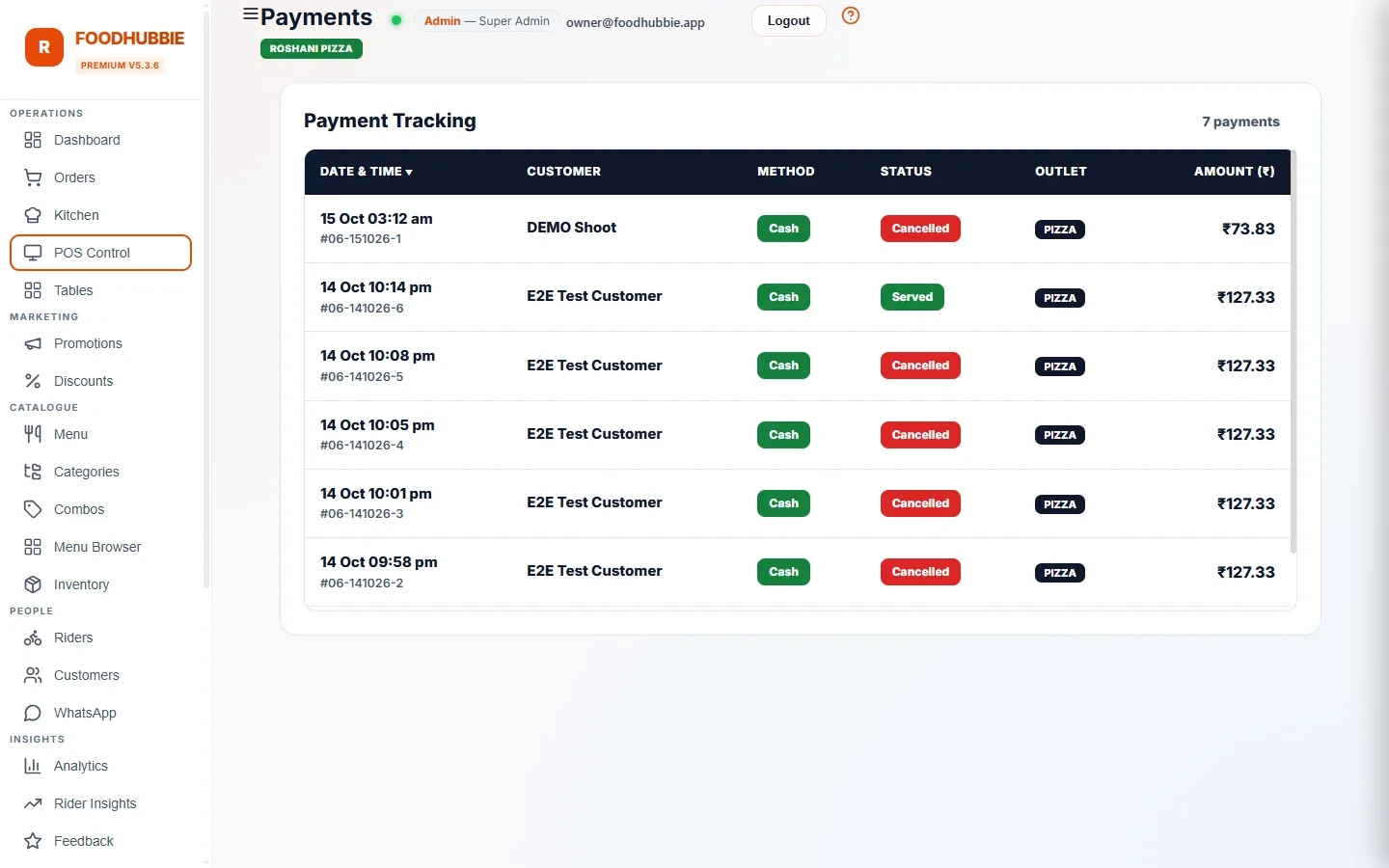Click the Riders bicycle icon
This screenshot has width=1389, height=868.
(33, 637)
